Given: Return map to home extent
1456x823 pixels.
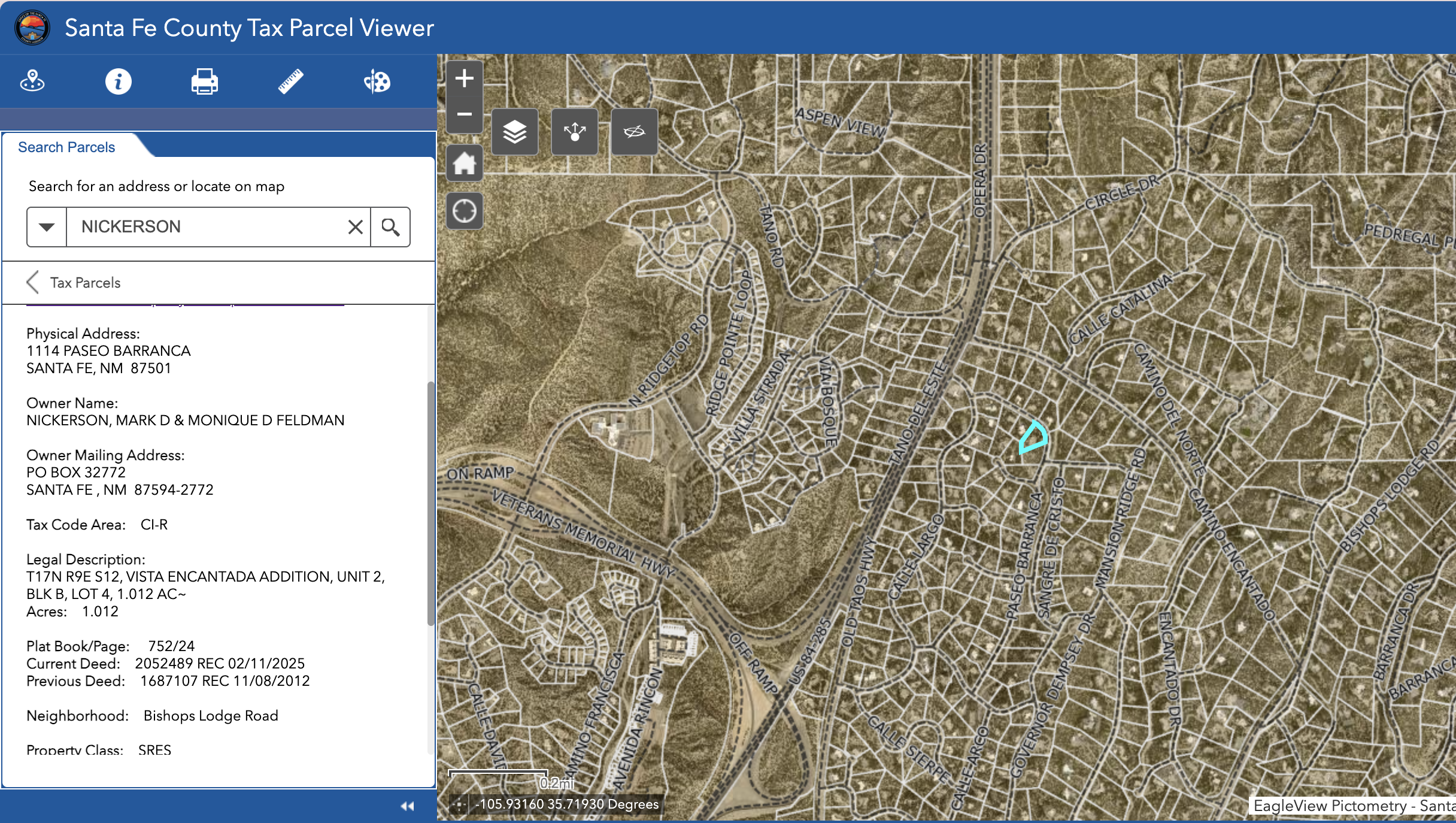Looking at the screenshot, I should coord(465,163).
